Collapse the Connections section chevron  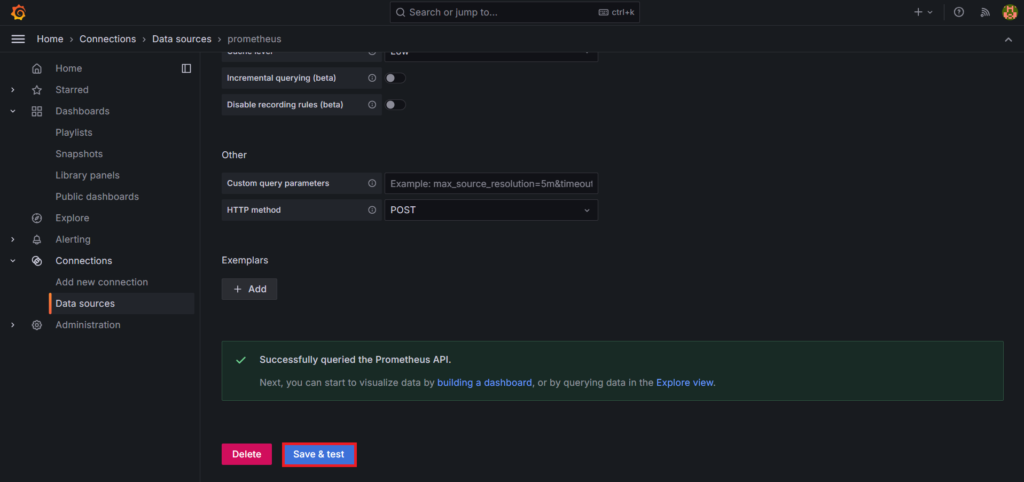(x=12, y=261)
